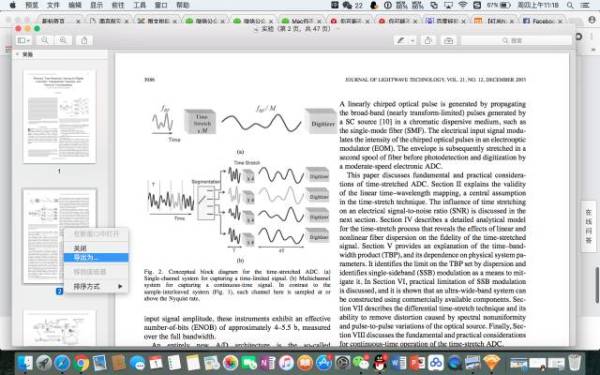600x375 pixels.
Task: Open the sidebar view mode dropdown in Preview toolbar
Action: (24, 40)
